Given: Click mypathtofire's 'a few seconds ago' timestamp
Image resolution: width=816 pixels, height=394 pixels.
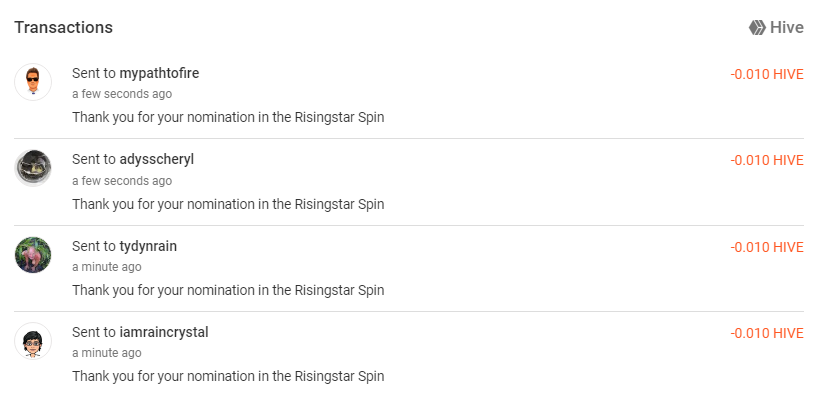Looking at the screenshot, I should tap(122, 94).
